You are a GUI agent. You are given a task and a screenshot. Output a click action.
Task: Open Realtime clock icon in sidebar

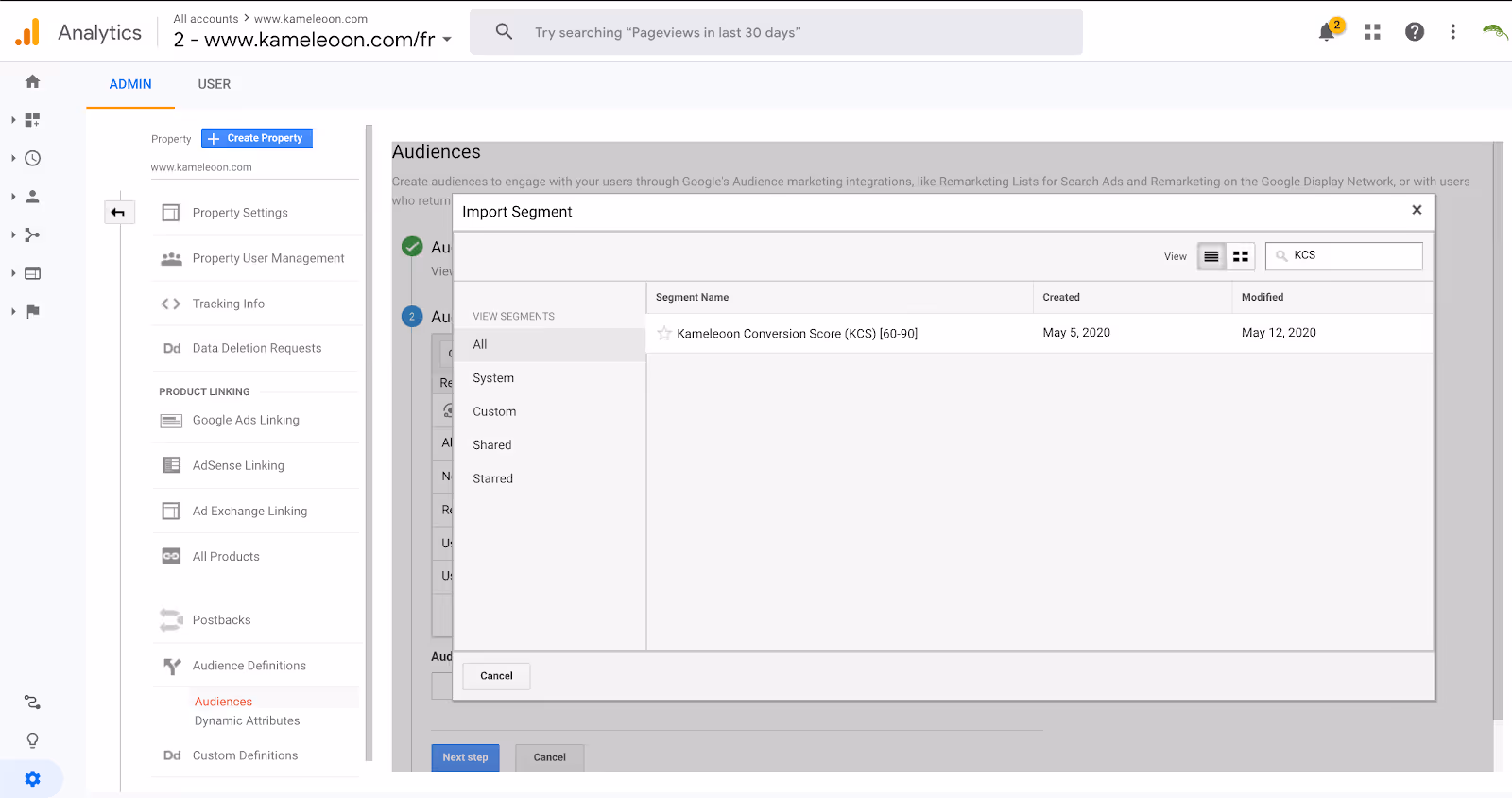pos(32,158)
